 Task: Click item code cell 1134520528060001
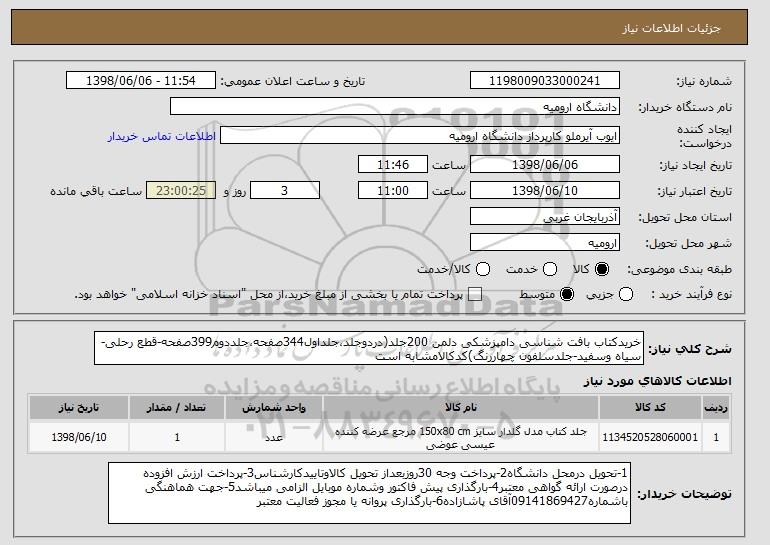point(650,437)
